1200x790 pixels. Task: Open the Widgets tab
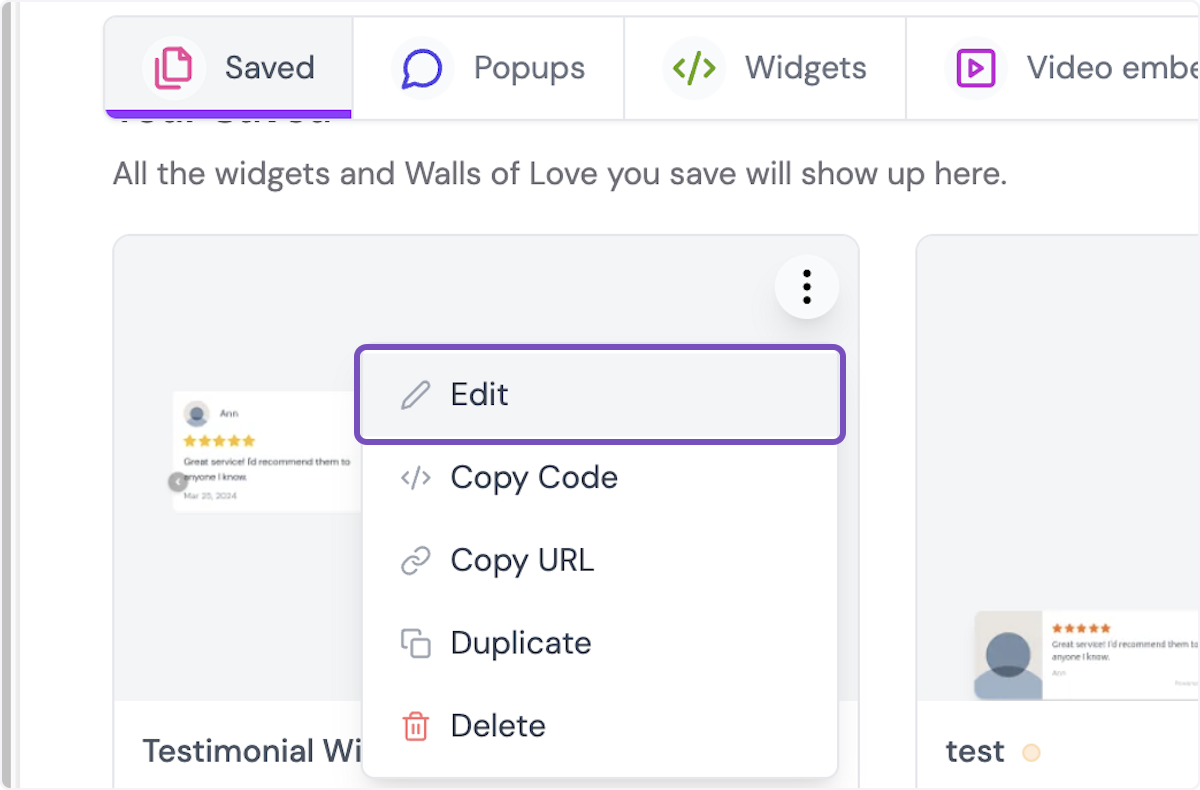(x=765, y=67)
